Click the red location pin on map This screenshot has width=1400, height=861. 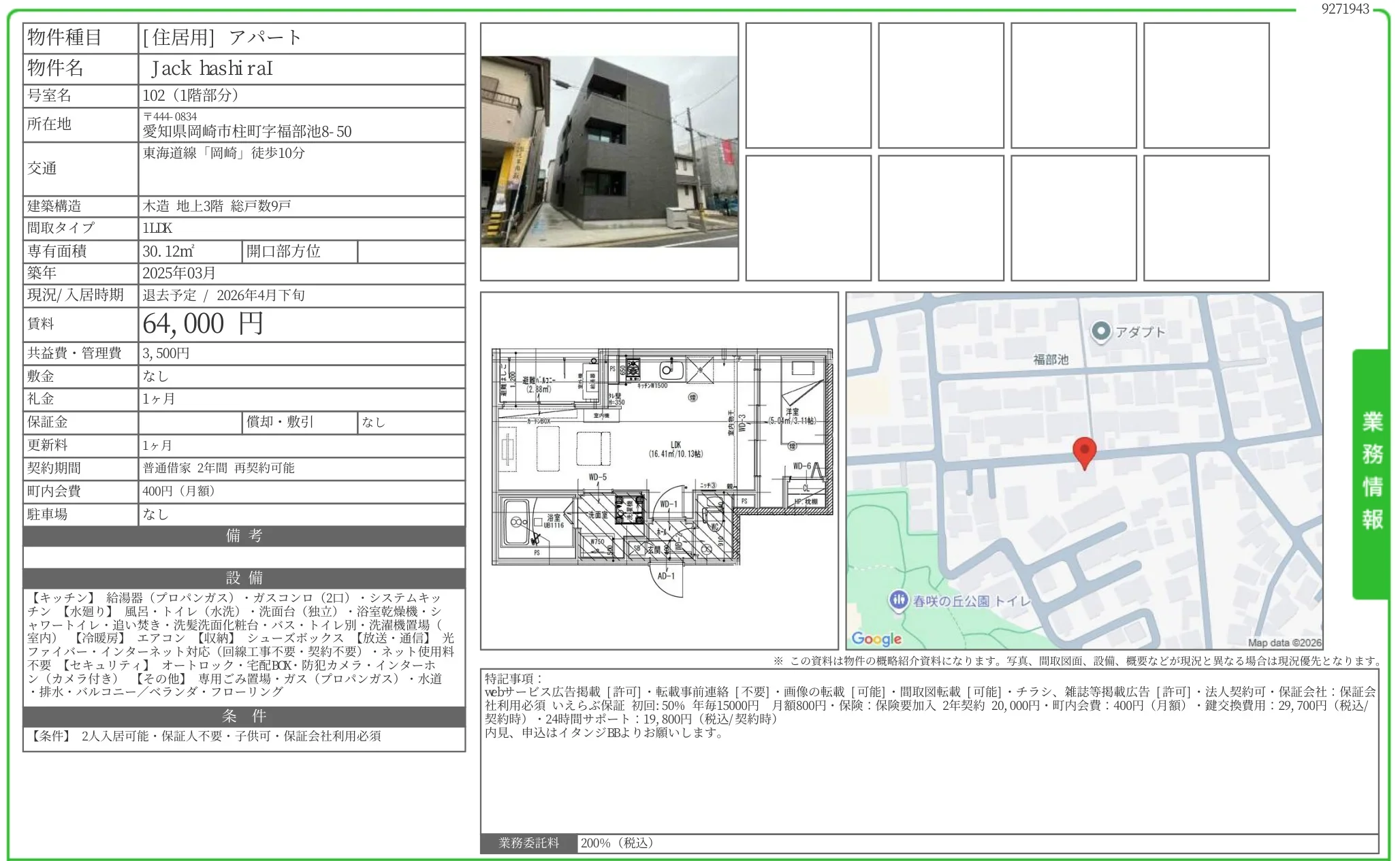click(x=1083, y=451)
